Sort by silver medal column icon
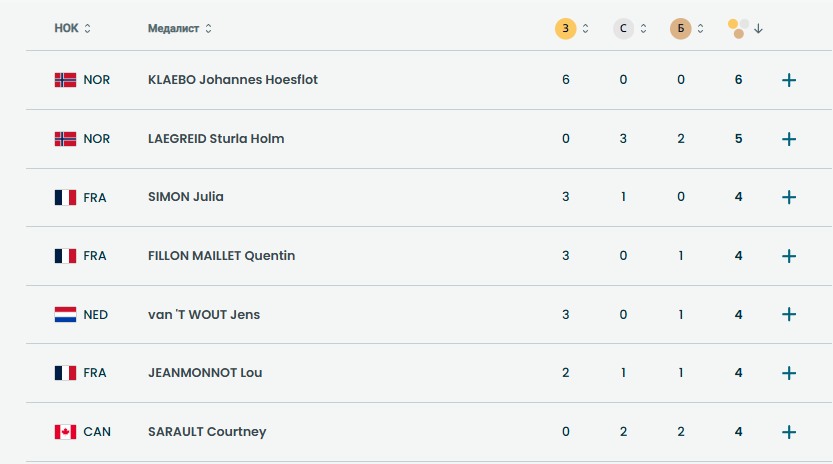 624,29
